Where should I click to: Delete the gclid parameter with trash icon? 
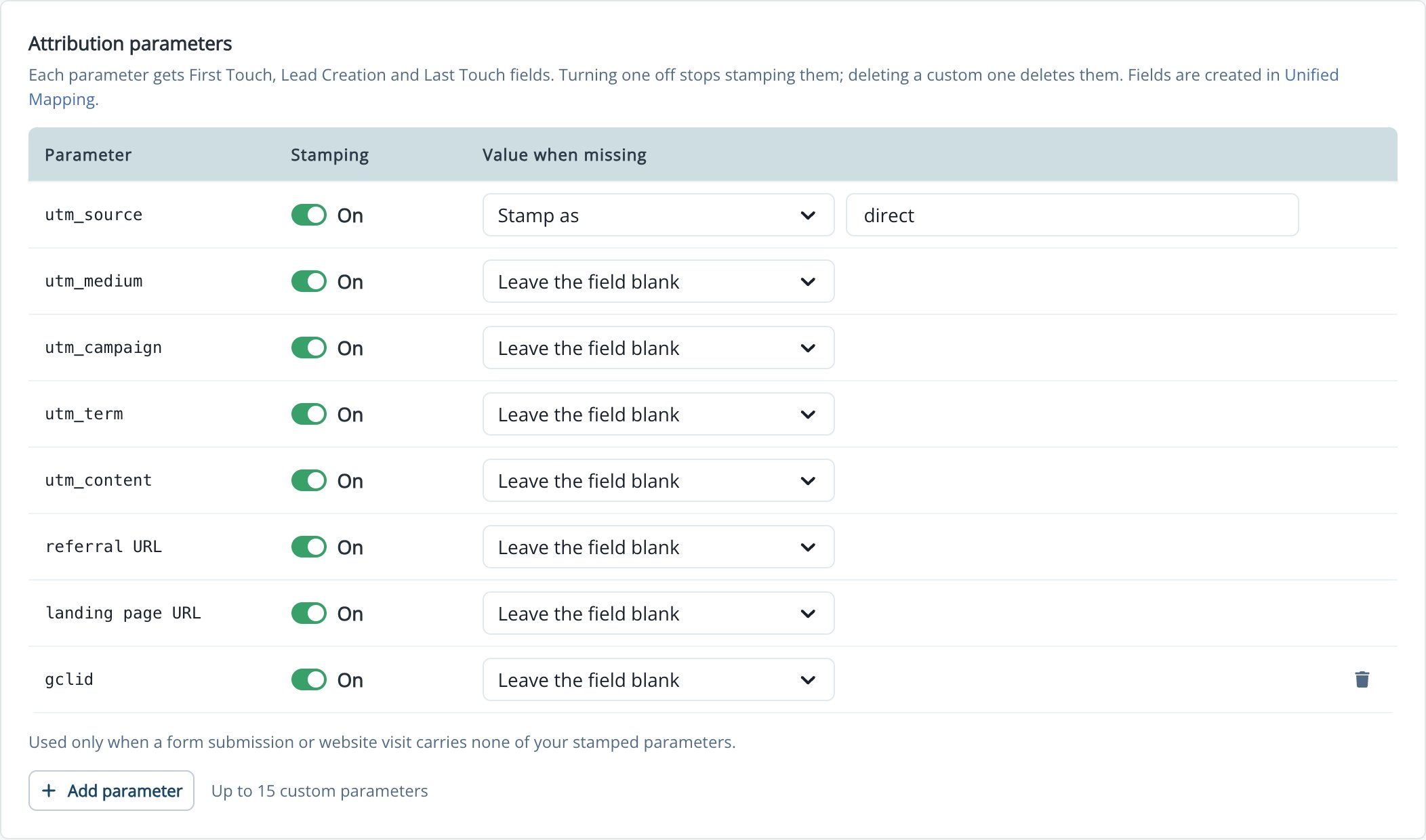coord(1362,679)
